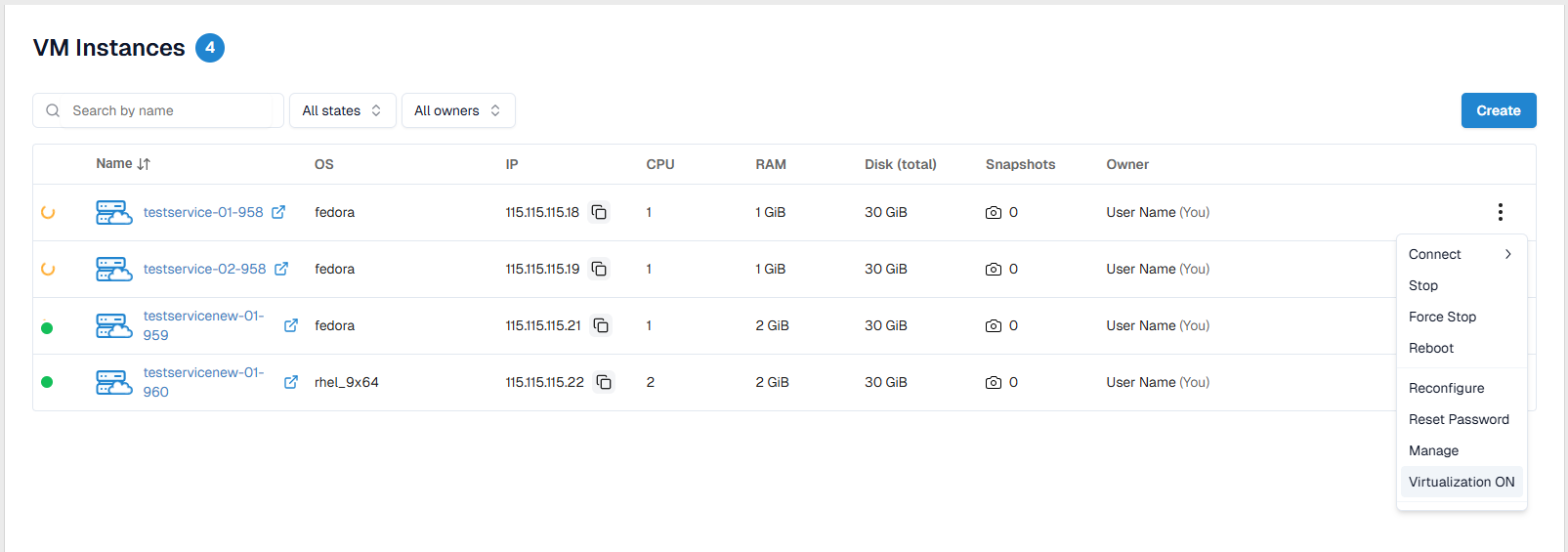This screenshot has height=552, width=1568.
Task: Open external link icon for testservice-02-958
Action: [x=281, y=269]
